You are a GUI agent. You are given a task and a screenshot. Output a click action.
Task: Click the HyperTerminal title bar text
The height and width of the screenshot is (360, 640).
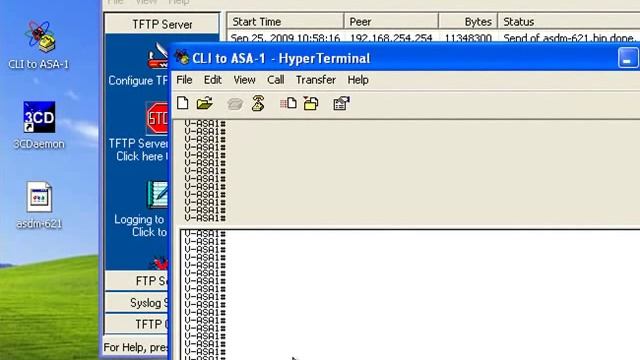coord(281,58)
